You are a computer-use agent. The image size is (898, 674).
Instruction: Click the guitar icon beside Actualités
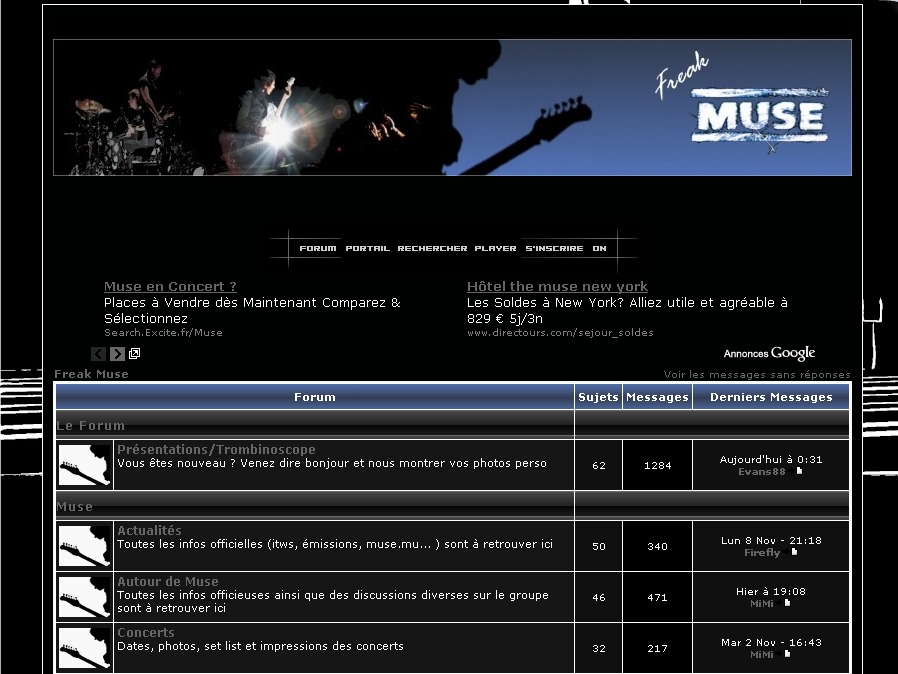click(85, 546)
